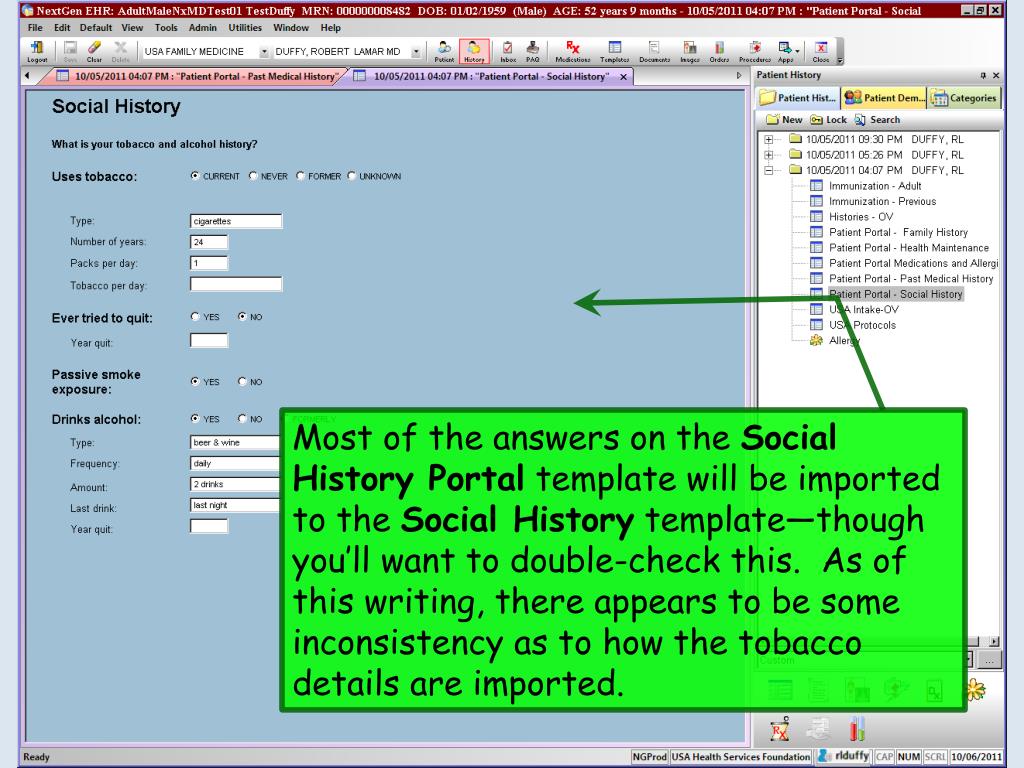Click the test tubes lab icon at panel bottom
This screenshot has height=768, width=1024.
click(857, 728)
